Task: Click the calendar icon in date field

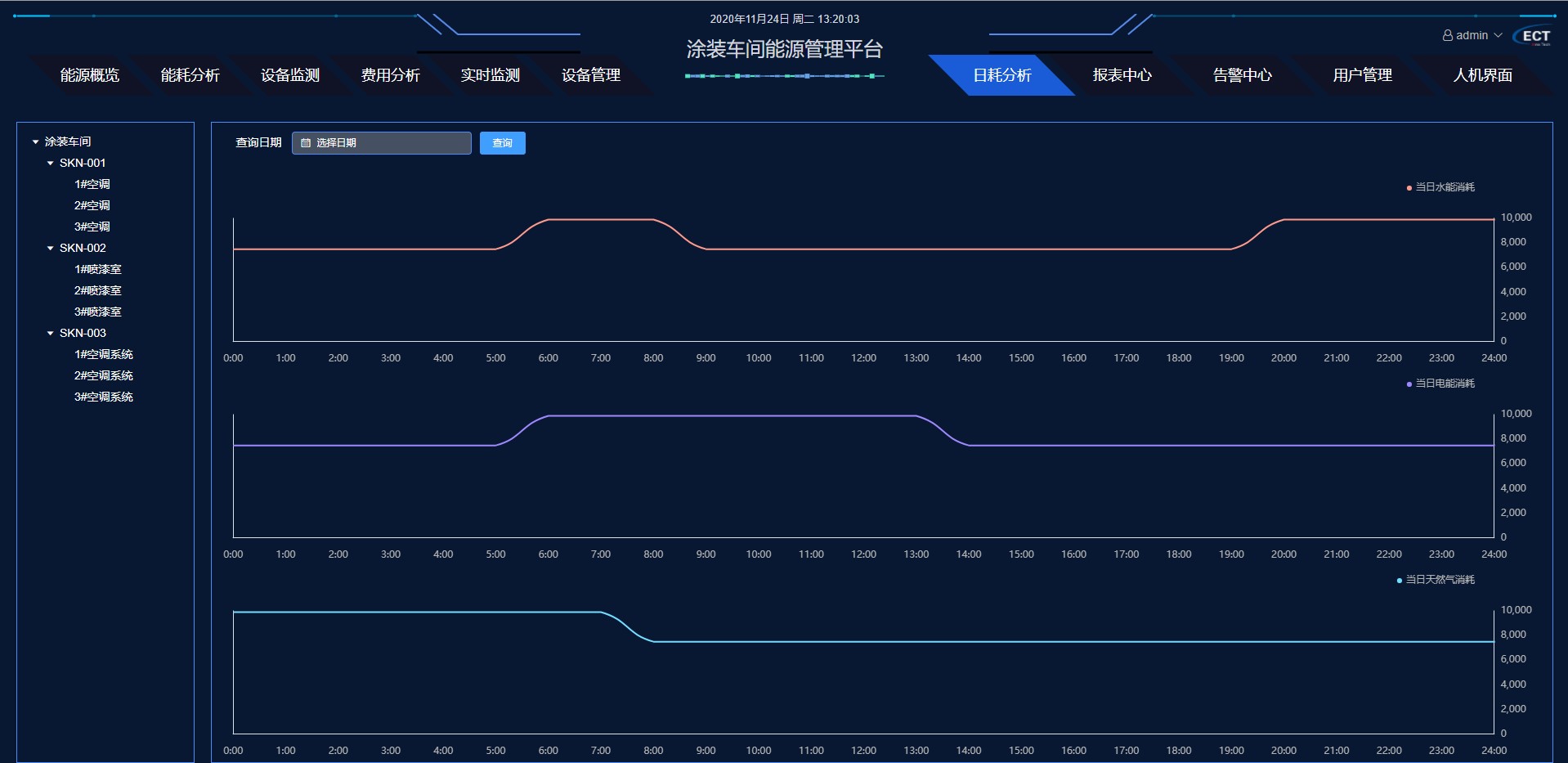Action: coord(306,143)
